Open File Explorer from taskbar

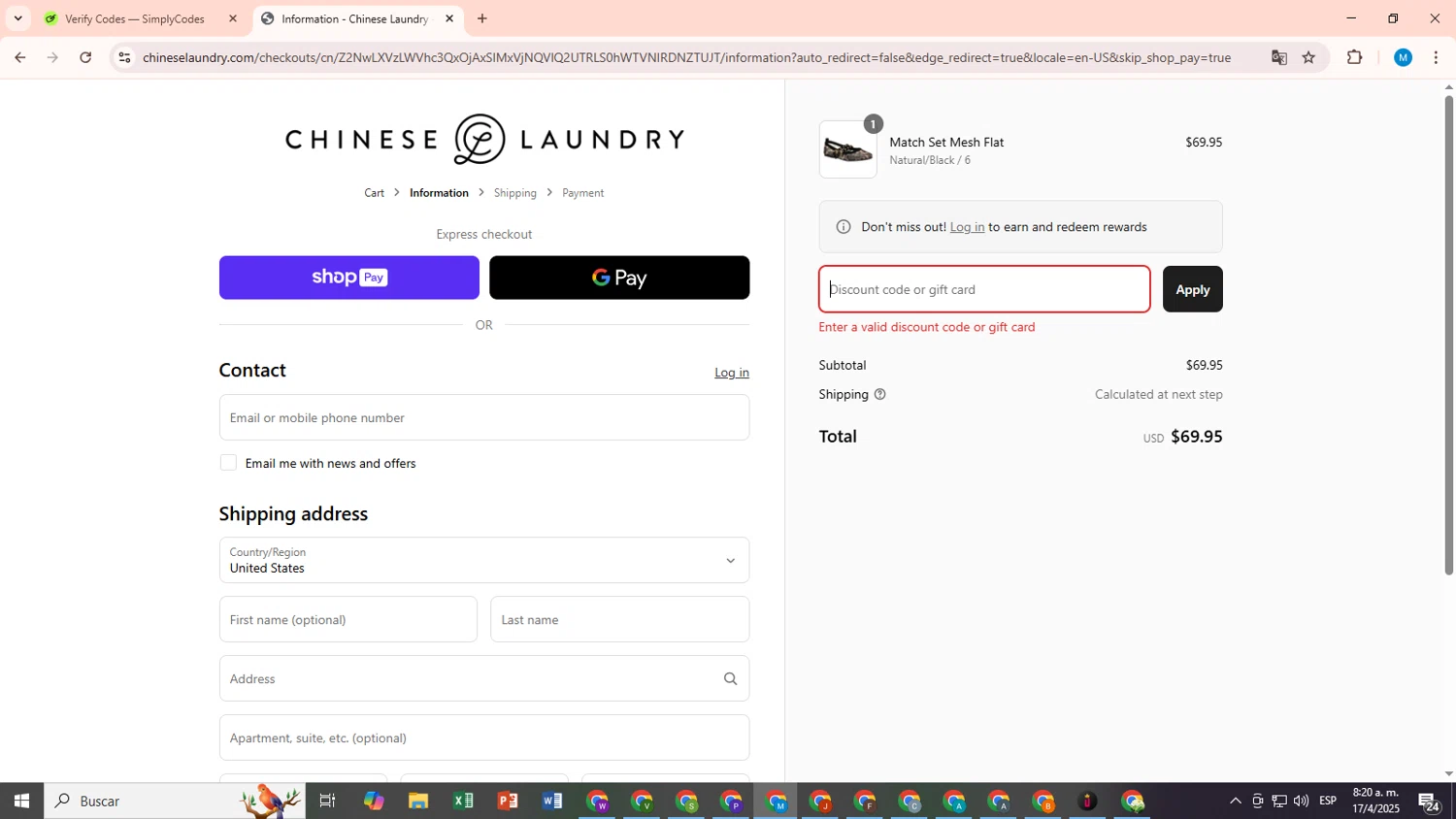pyautogui.click(x=418, y=801)
